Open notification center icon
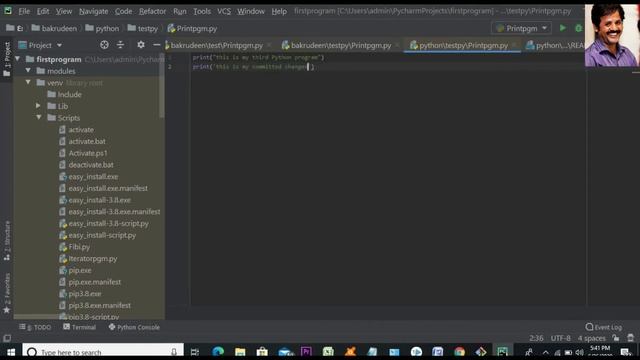Screen dimensions: 640x360 pos(626,352)
